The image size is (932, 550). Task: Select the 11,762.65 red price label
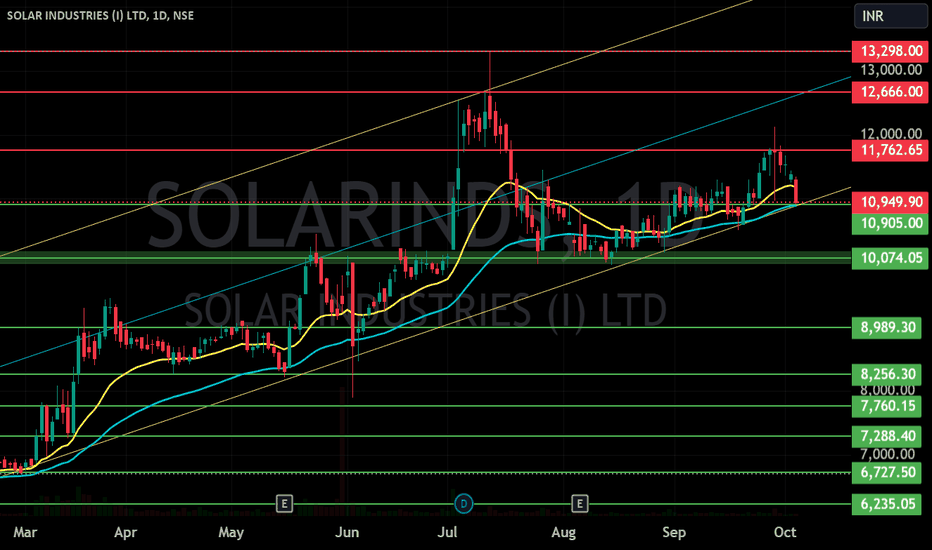(x=890, y=150)
